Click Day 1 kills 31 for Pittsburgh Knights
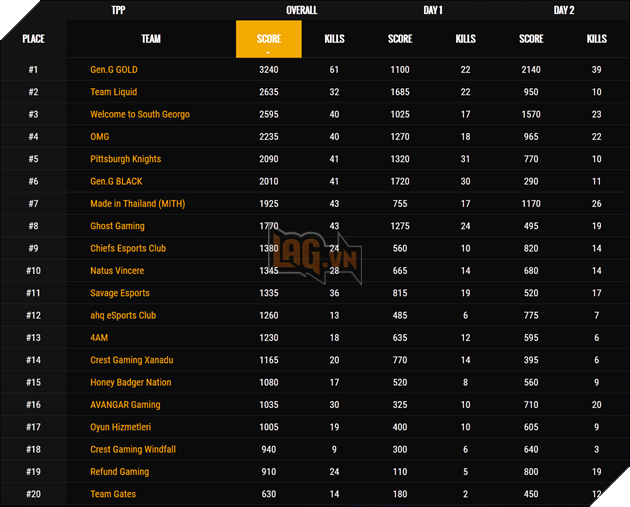630x507 pixels. (465, 159)
